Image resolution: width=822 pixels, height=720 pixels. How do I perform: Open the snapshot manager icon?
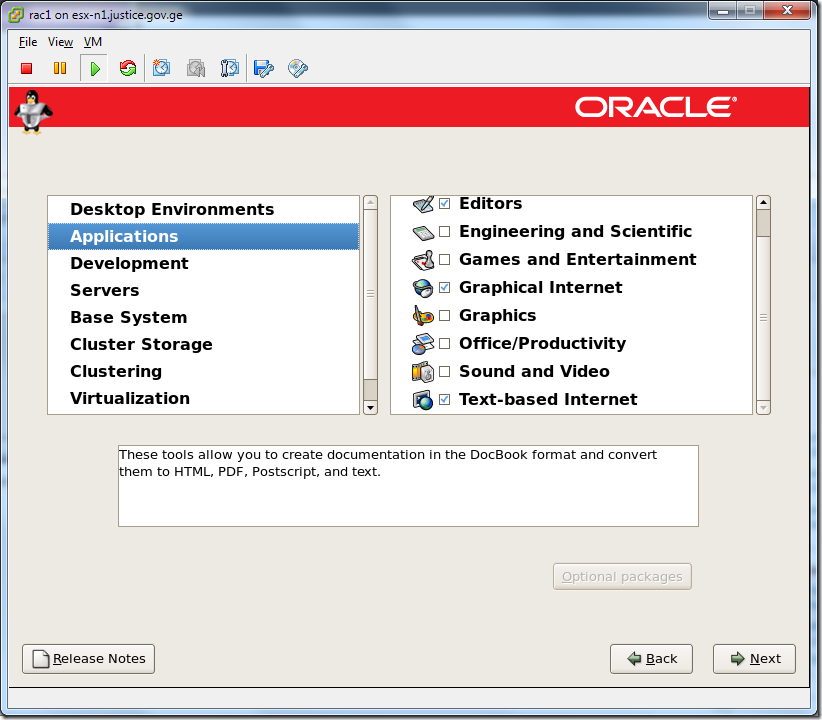(229, 68)
